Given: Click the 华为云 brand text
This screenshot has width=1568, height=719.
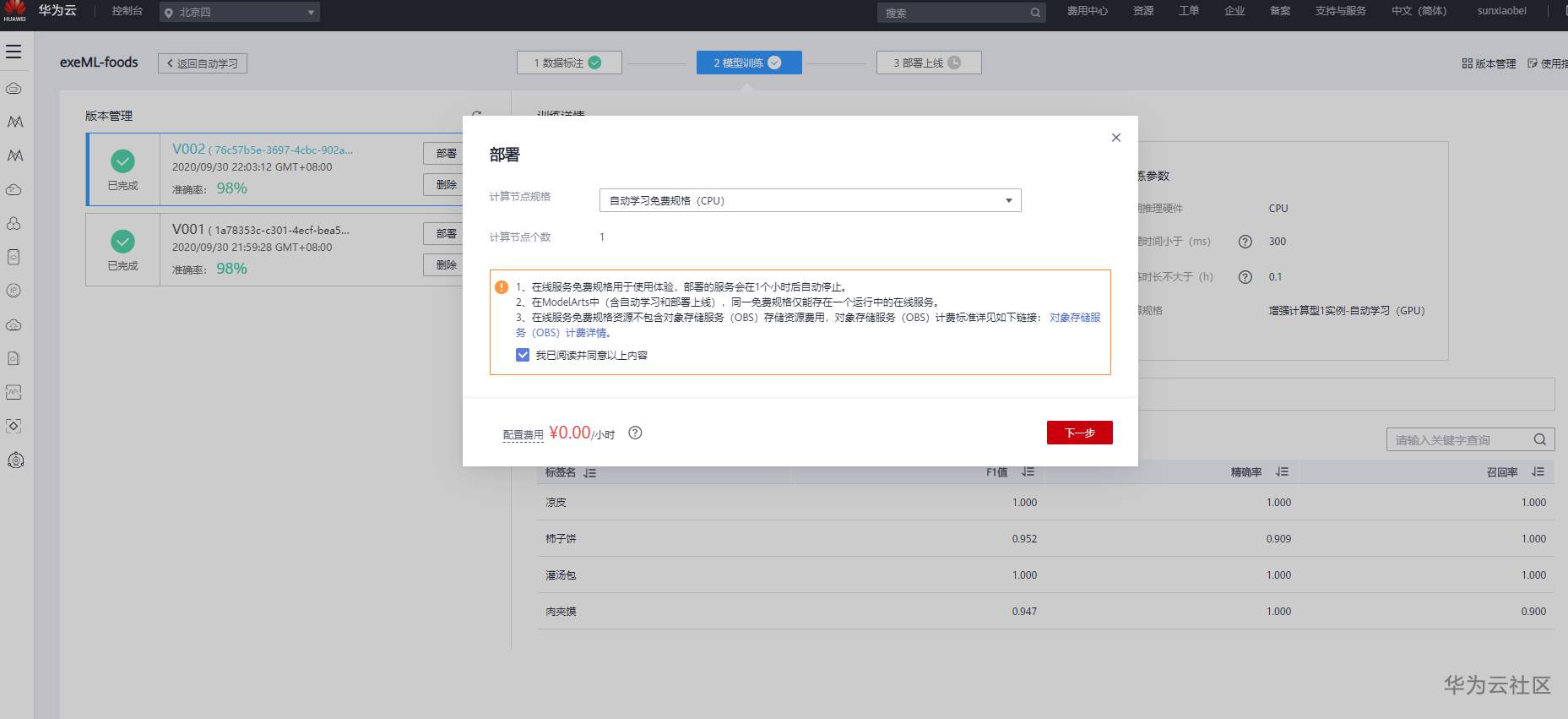Looking at the screenshot, I should pos(57,10).
